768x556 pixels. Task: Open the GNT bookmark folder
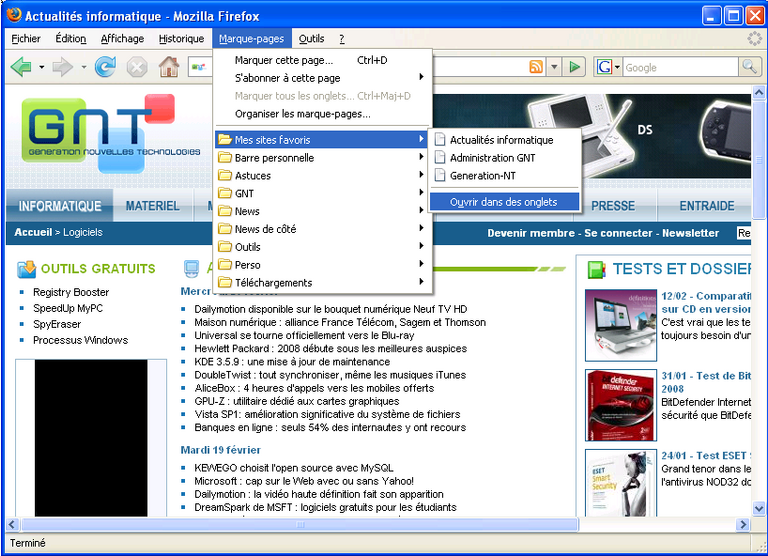pos(322,193)
